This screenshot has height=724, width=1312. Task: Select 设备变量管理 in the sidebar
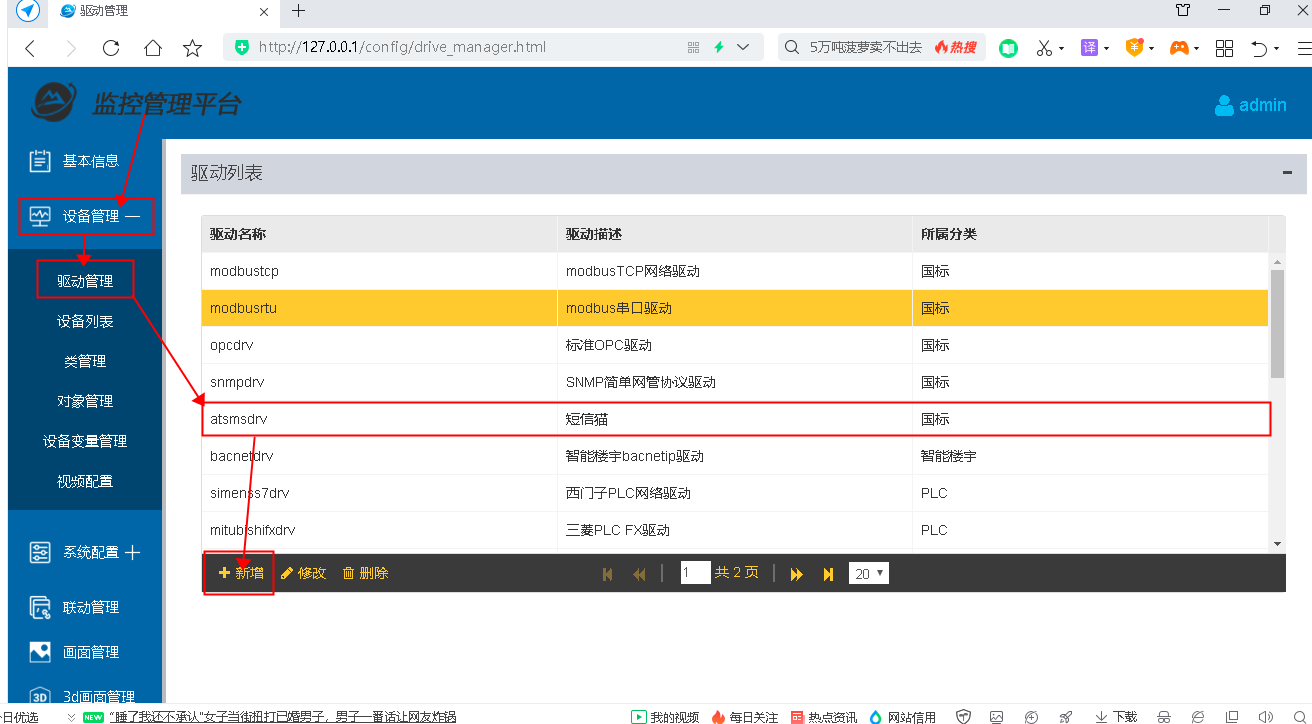85,441
